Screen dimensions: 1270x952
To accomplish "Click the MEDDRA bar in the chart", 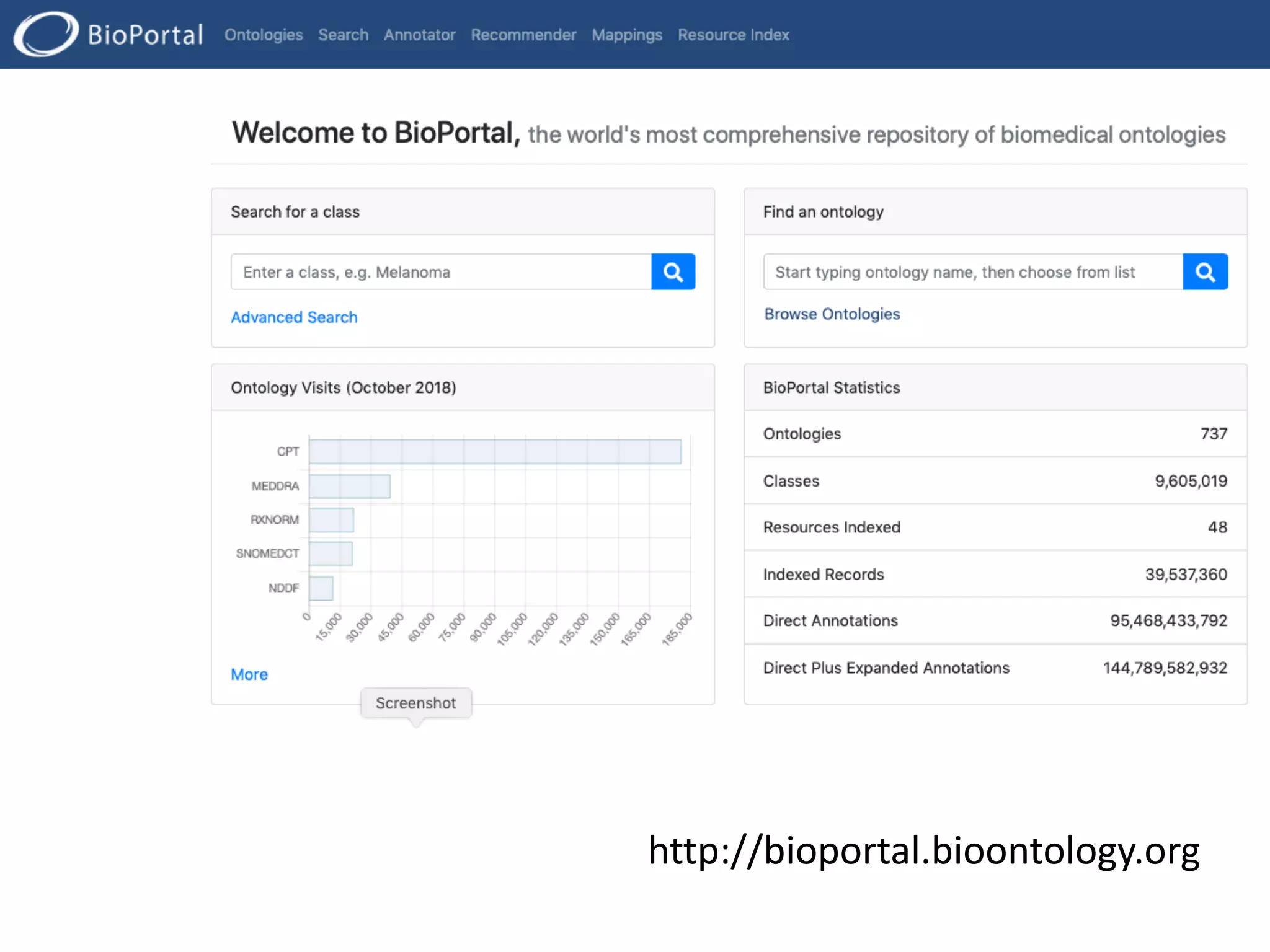I will pyautogui.click(x=350, y=486).
